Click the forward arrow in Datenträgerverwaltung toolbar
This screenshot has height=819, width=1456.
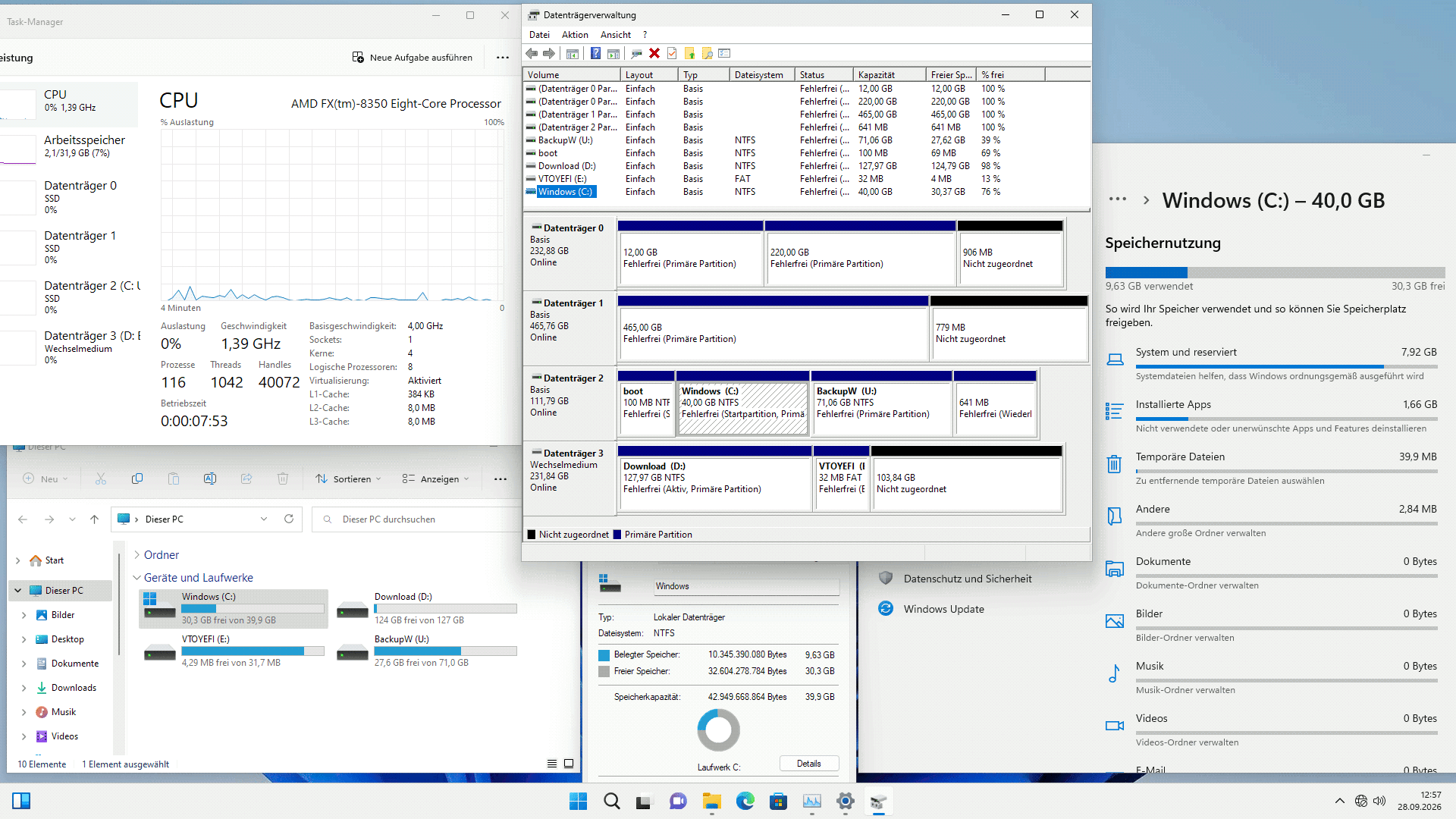(x=549, y=54)
